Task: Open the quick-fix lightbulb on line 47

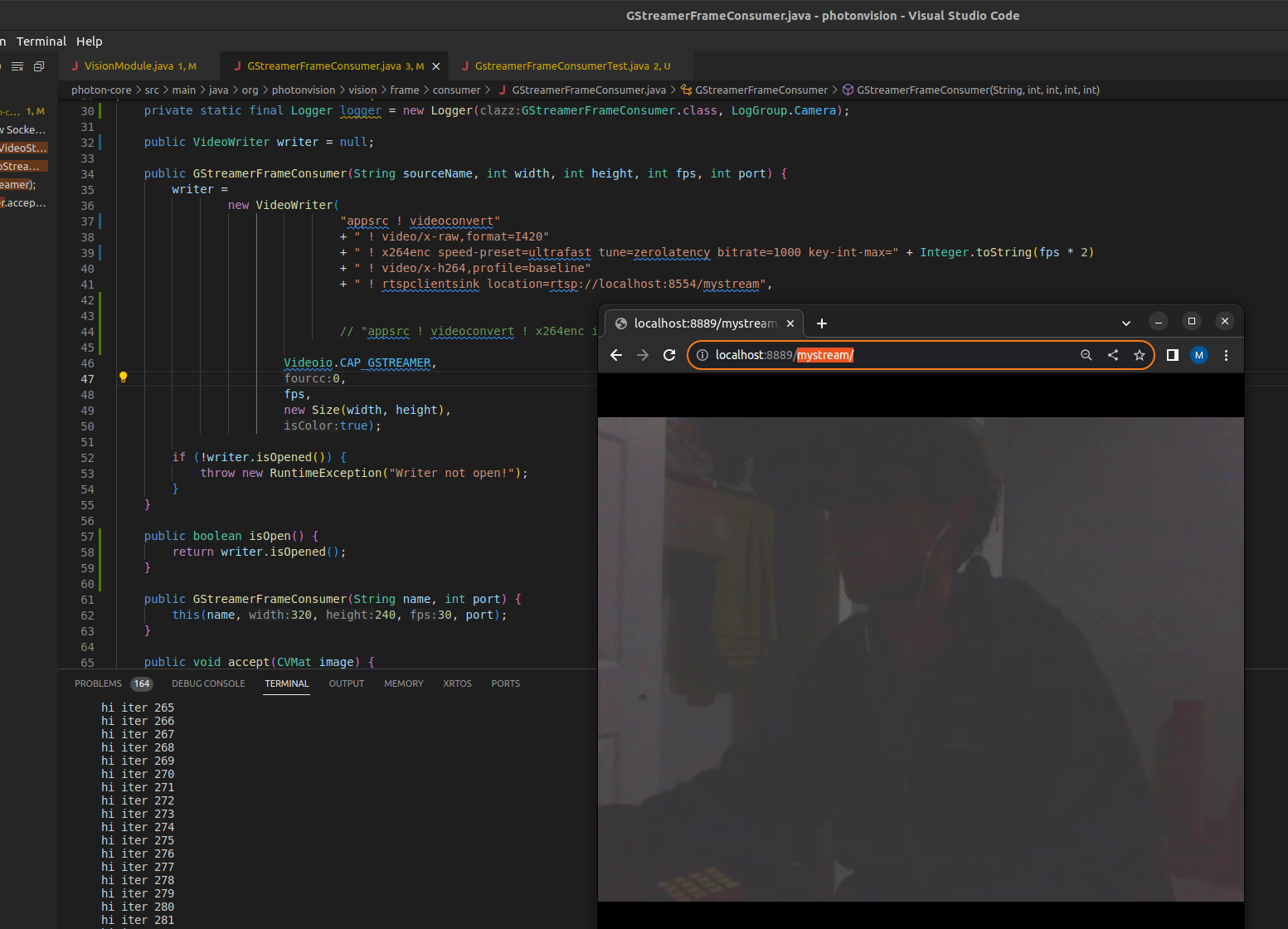Action: coord(123,377)
